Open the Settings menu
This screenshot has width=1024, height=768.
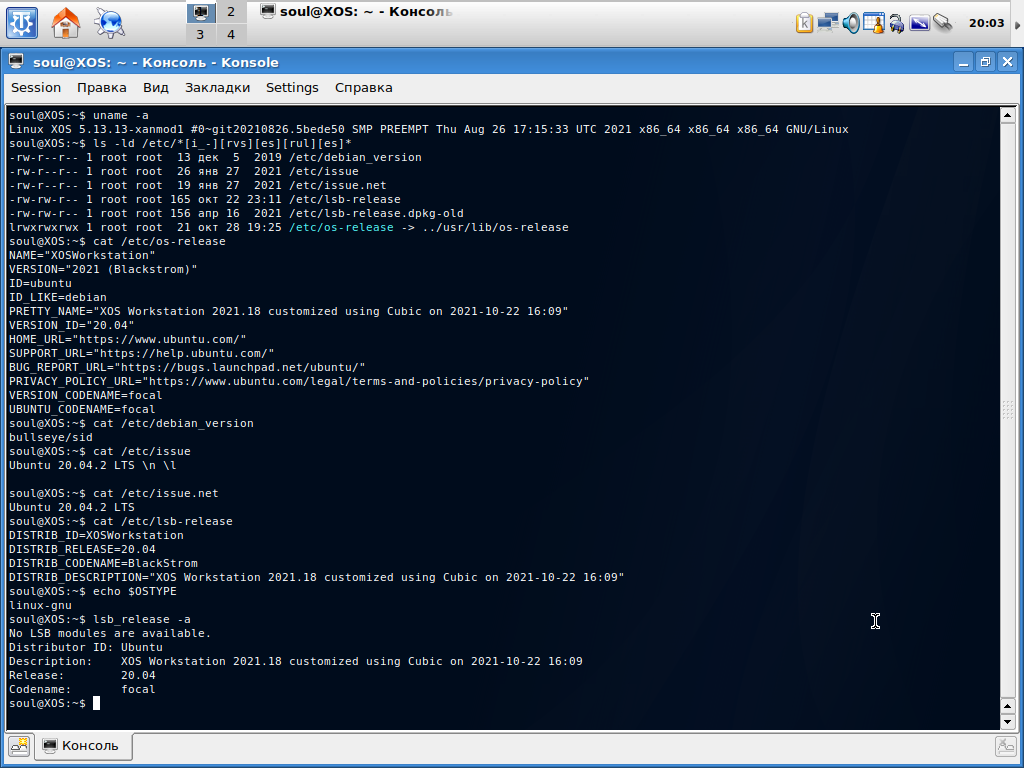tap(292, 88)
